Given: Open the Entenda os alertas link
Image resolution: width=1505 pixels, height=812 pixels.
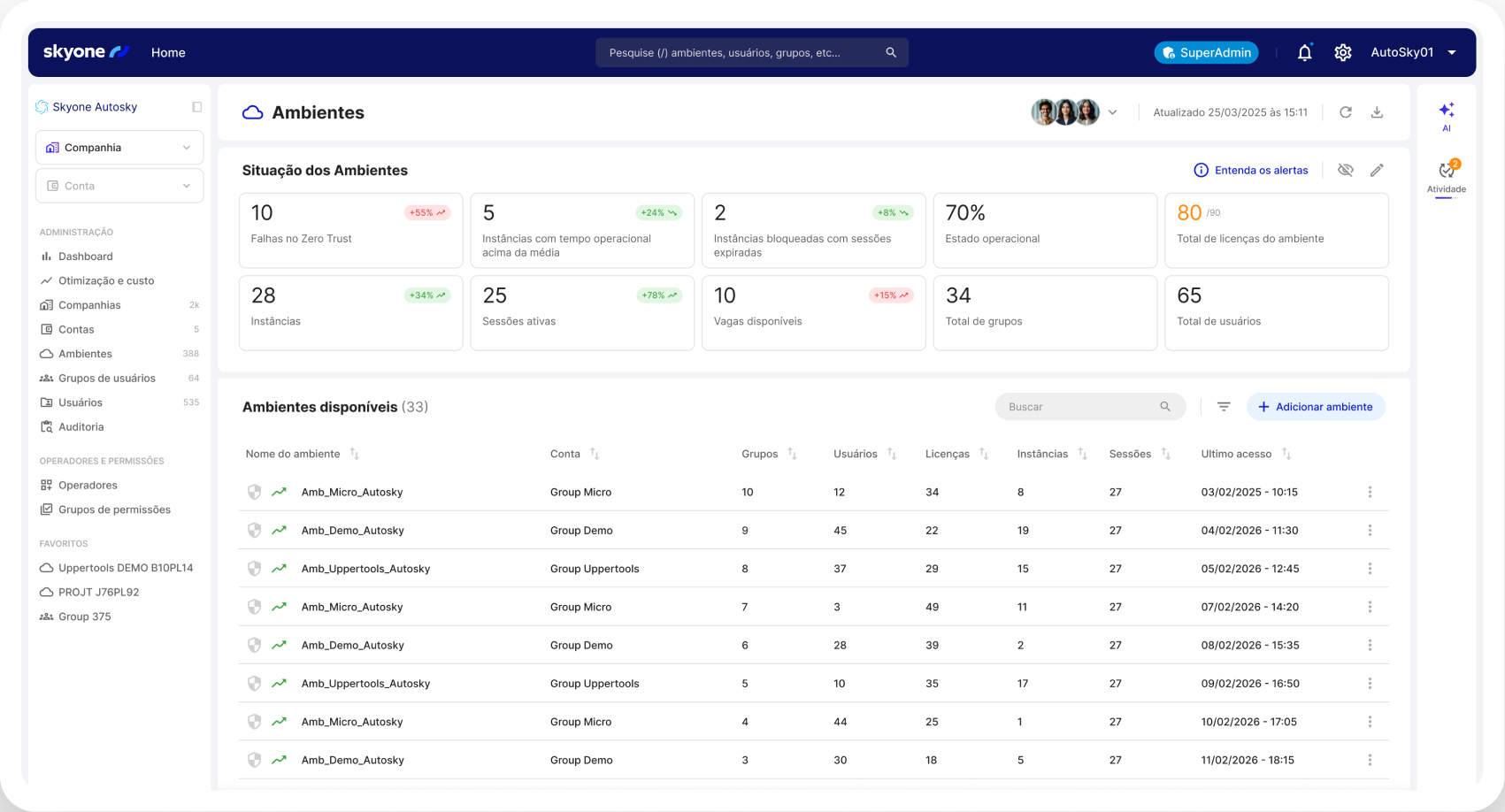Looking at the screenshot, I should 1251,170.
